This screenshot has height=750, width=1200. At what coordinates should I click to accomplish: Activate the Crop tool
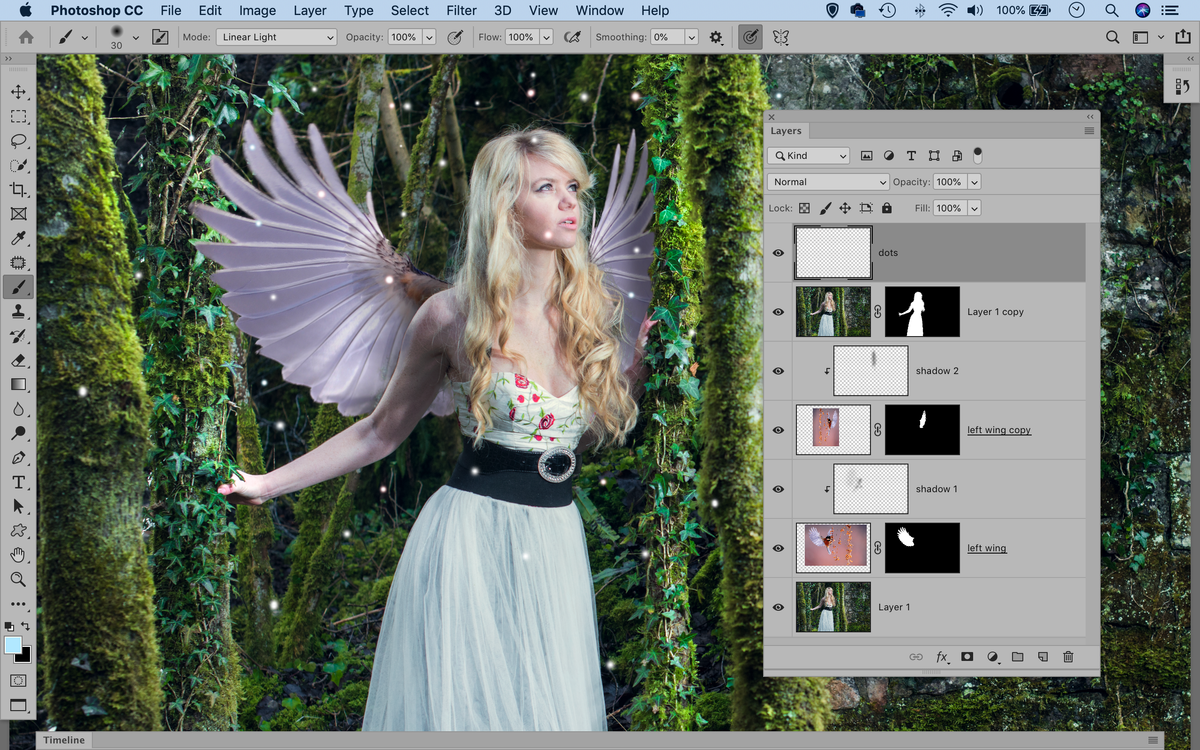[x=20, y=189]
